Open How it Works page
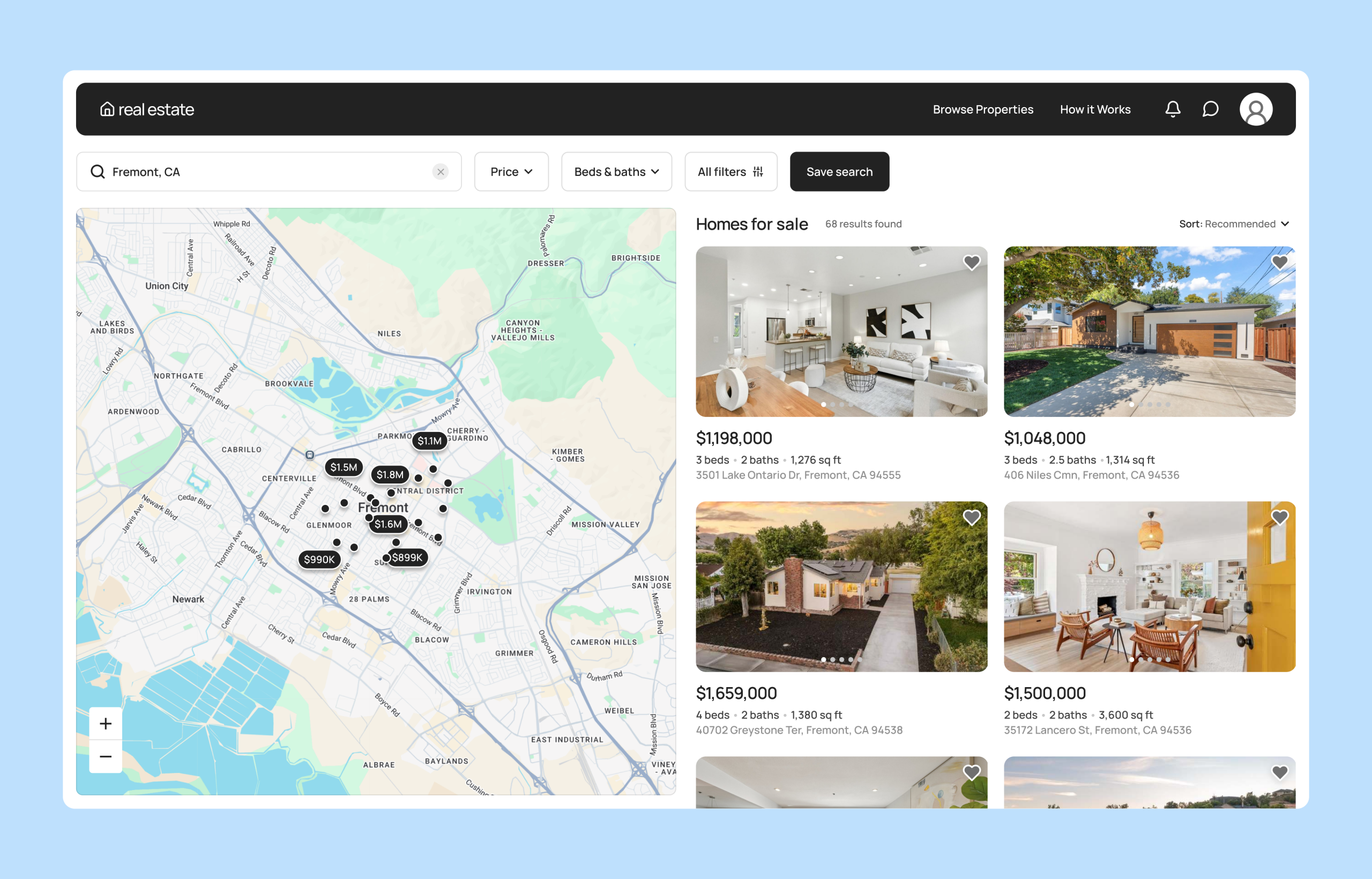 point(1094,109)
